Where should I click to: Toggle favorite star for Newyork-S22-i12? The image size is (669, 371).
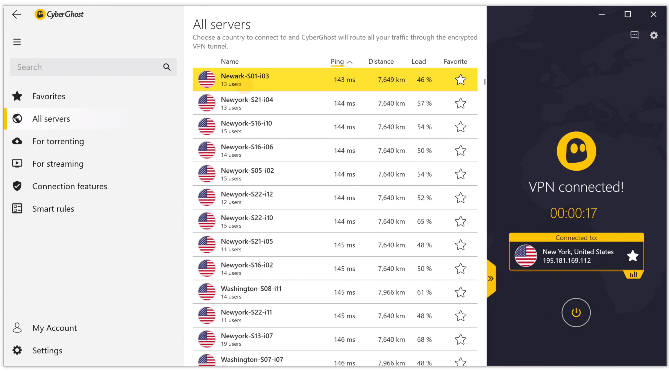click(x=460, y=197)
